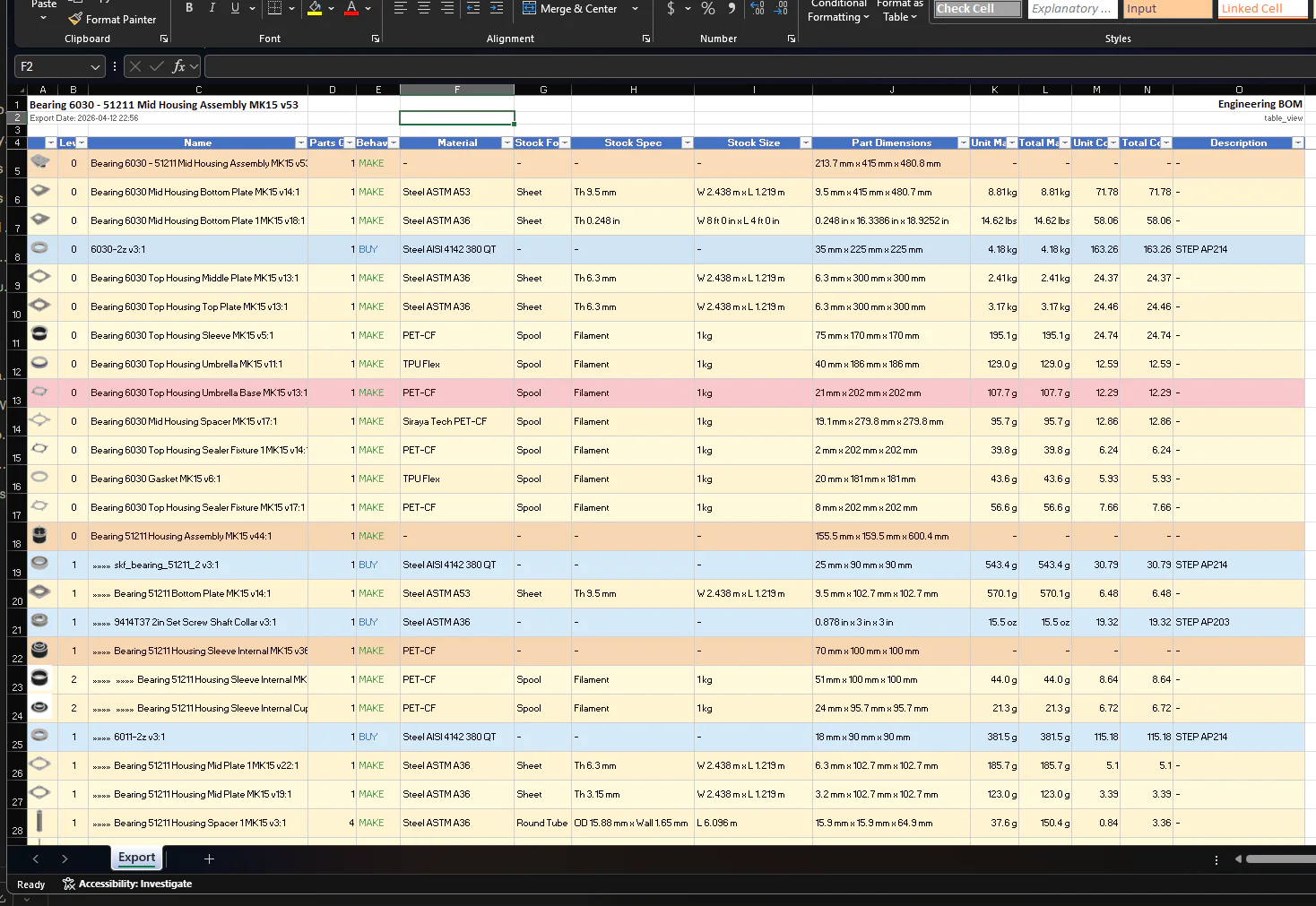Go to the next sheet with right arrow
The image size is (1316, 906).
tap(65, 859)
